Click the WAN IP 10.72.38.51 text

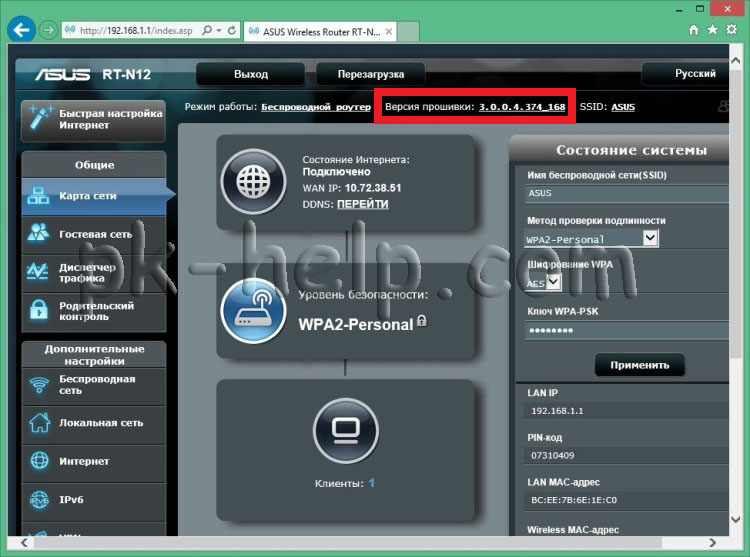click(x=352, y=188)
